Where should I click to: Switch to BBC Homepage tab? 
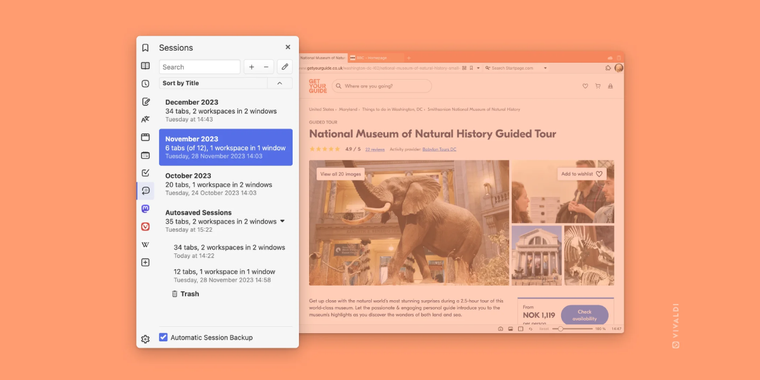tap(376, 58)
